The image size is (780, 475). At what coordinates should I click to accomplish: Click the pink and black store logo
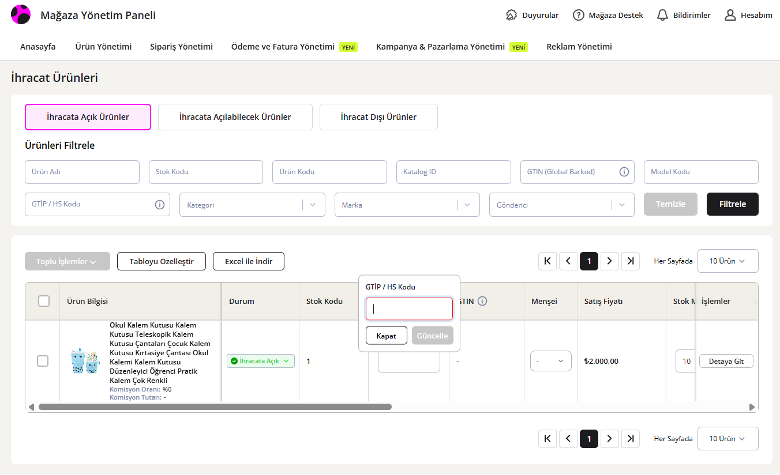tap(20, 14)
